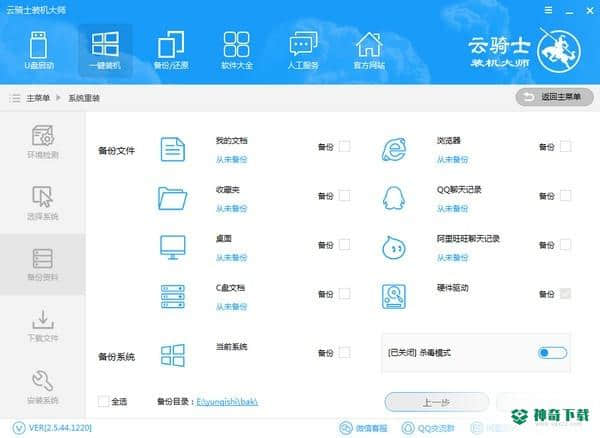Click the 当前系统 label
600x438 pixels.
click(x=232, y=347)
